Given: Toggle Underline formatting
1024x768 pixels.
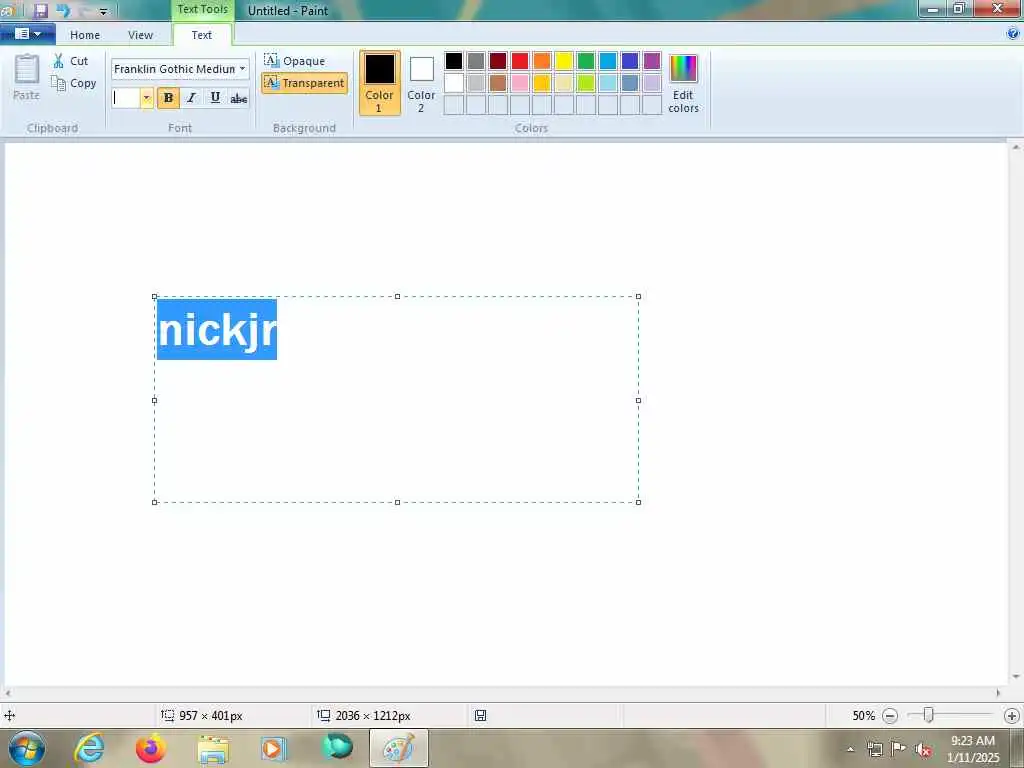Looking at the screenshot, I should click(x=215, y=98).
